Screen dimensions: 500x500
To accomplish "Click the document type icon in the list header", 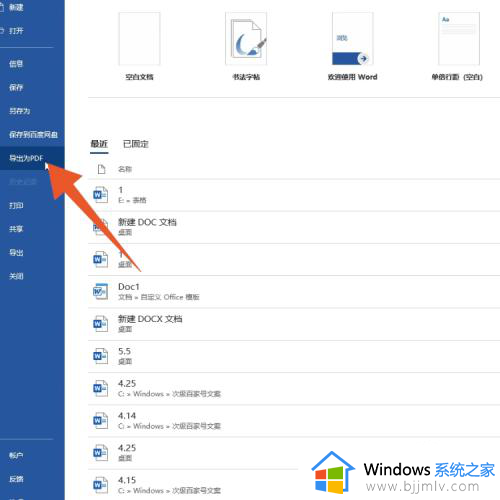I will point(101,169).
